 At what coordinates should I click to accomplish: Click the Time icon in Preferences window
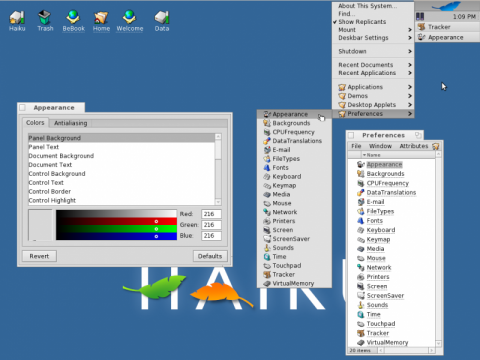click(361, 314)
